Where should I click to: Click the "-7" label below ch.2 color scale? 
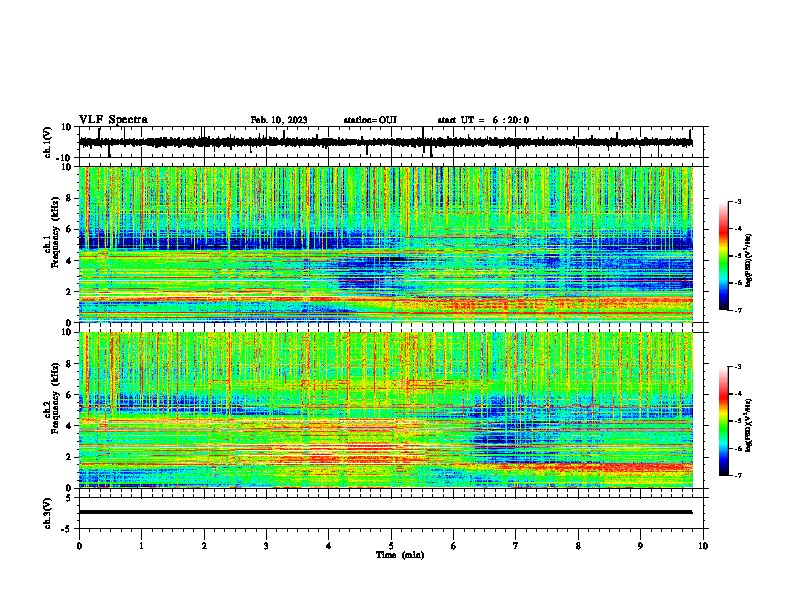tap(737, 475)
